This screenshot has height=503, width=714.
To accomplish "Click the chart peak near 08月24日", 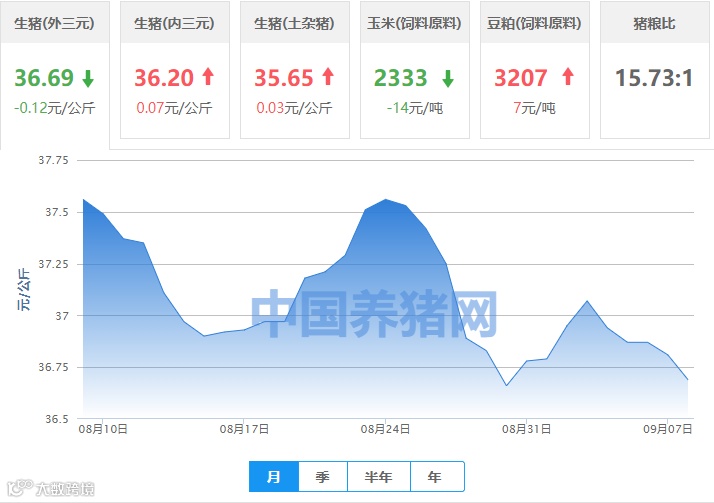I will tap(386, 199).
